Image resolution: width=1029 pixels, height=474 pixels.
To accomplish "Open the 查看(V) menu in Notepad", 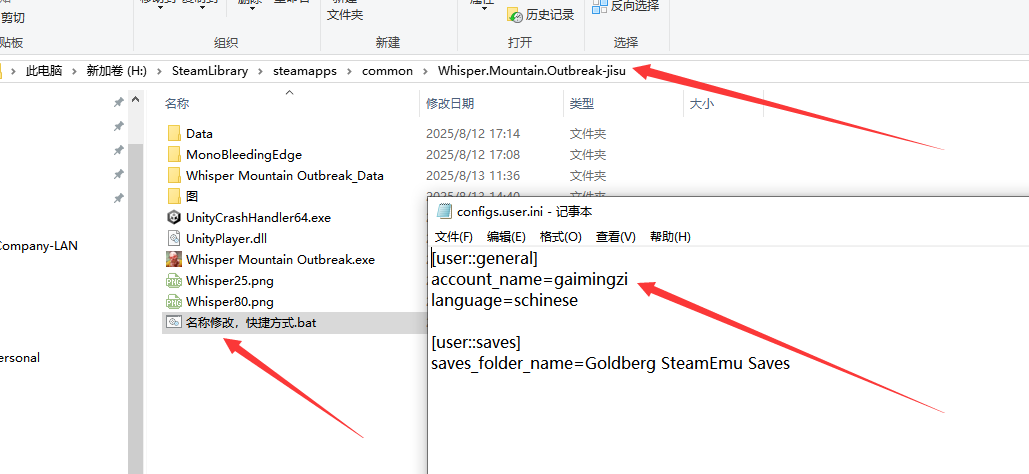I will point(615,237).
